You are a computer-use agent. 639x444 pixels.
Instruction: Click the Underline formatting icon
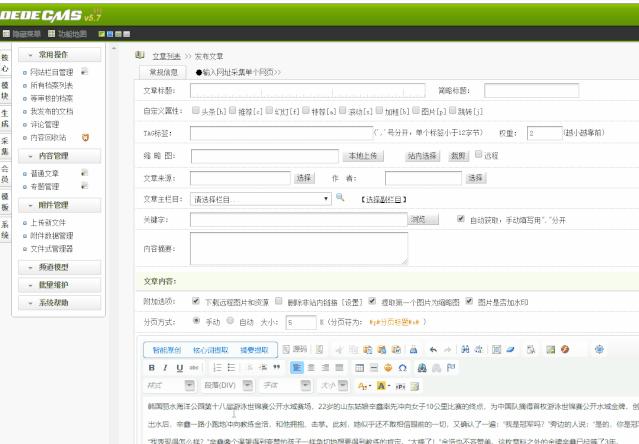tap(179, 368)
